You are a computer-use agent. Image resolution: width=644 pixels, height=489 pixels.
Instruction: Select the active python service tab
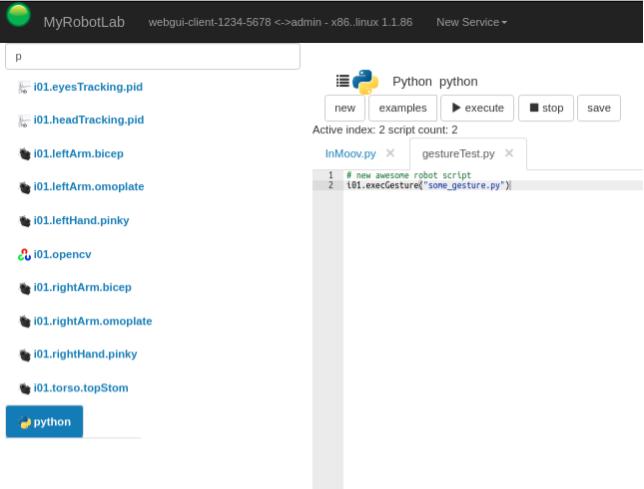point(44,422)
